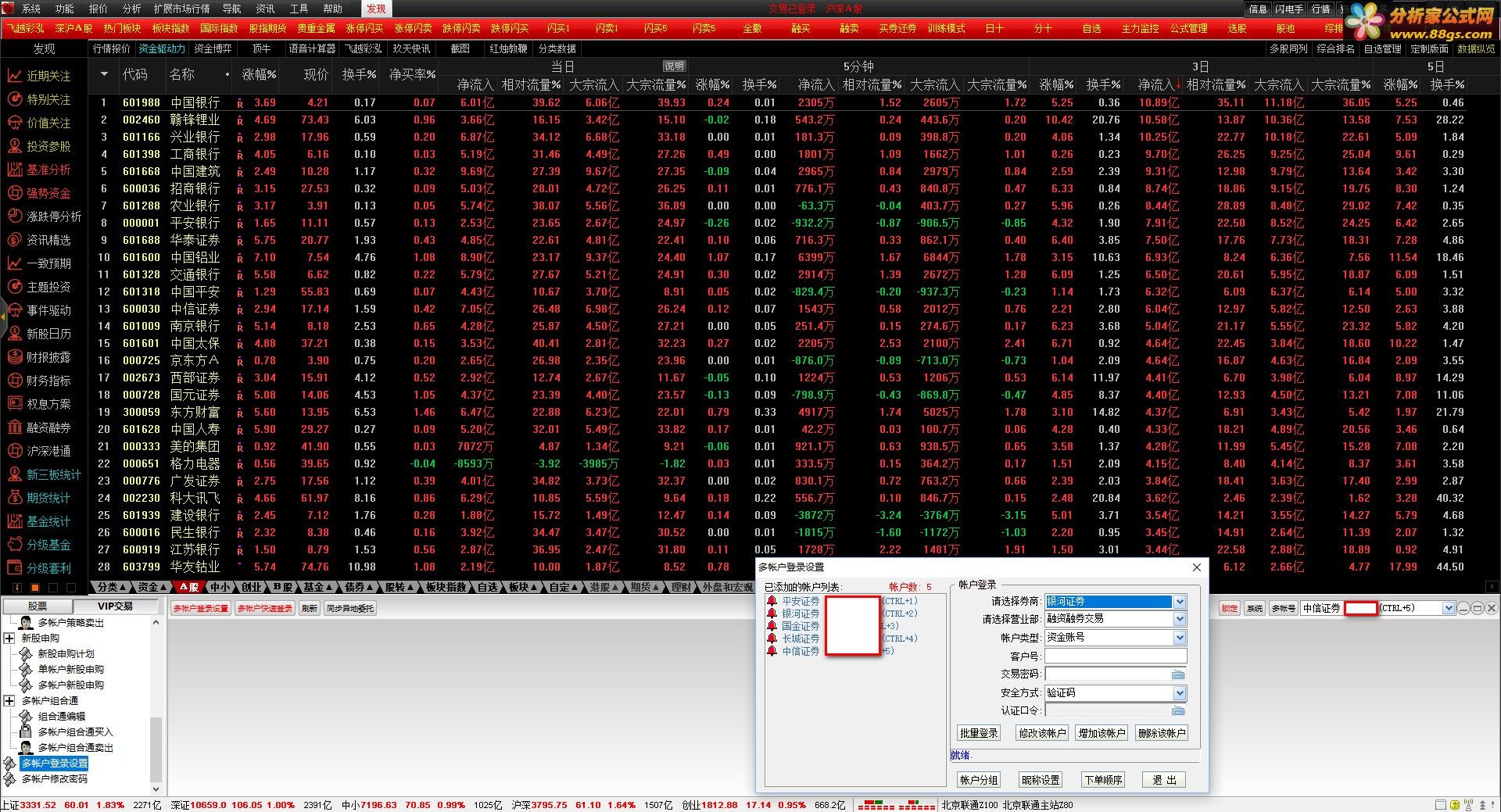This screenshot has height=812, width=1501.
Task: Open 分级基金 sidebar item
Action: coord(39,545)
